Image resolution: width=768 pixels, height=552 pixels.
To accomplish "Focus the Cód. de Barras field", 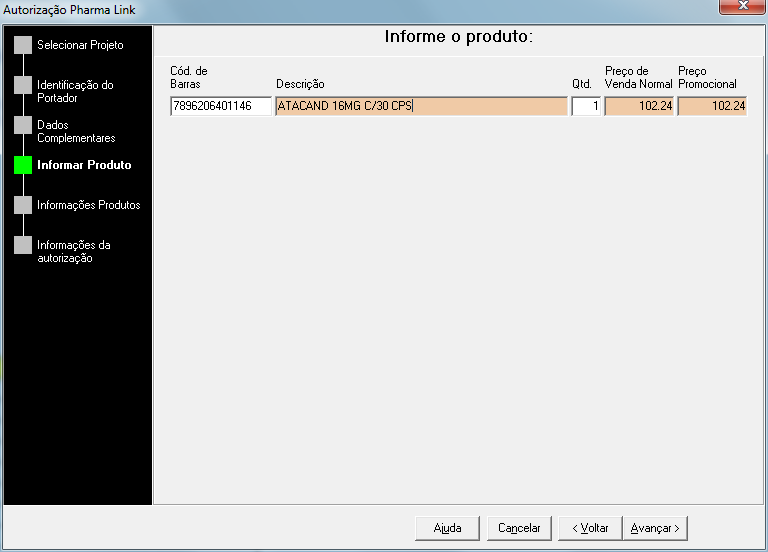I will (221, 106).
